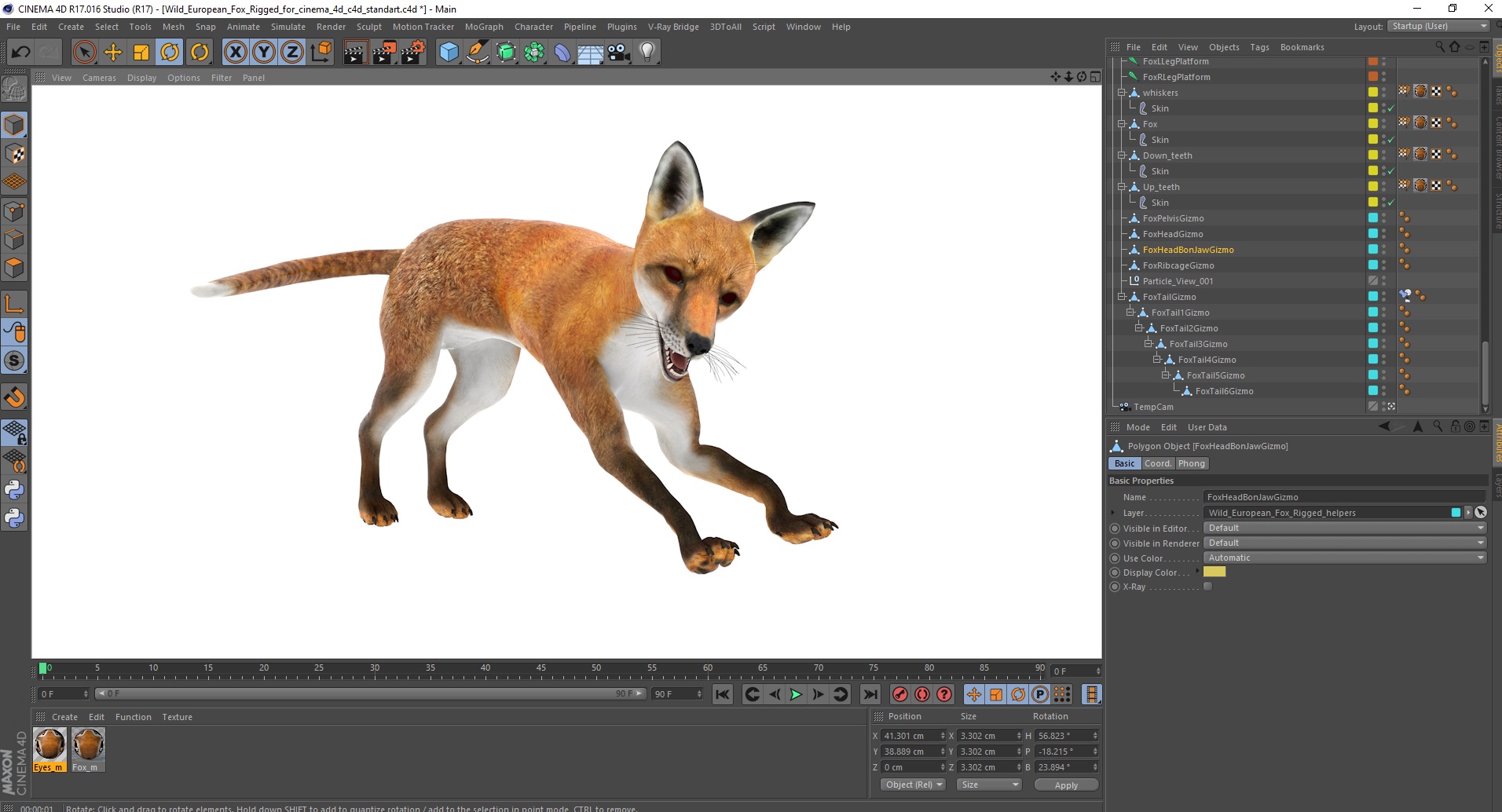Click the Undo arrow icon

point(20,53)
